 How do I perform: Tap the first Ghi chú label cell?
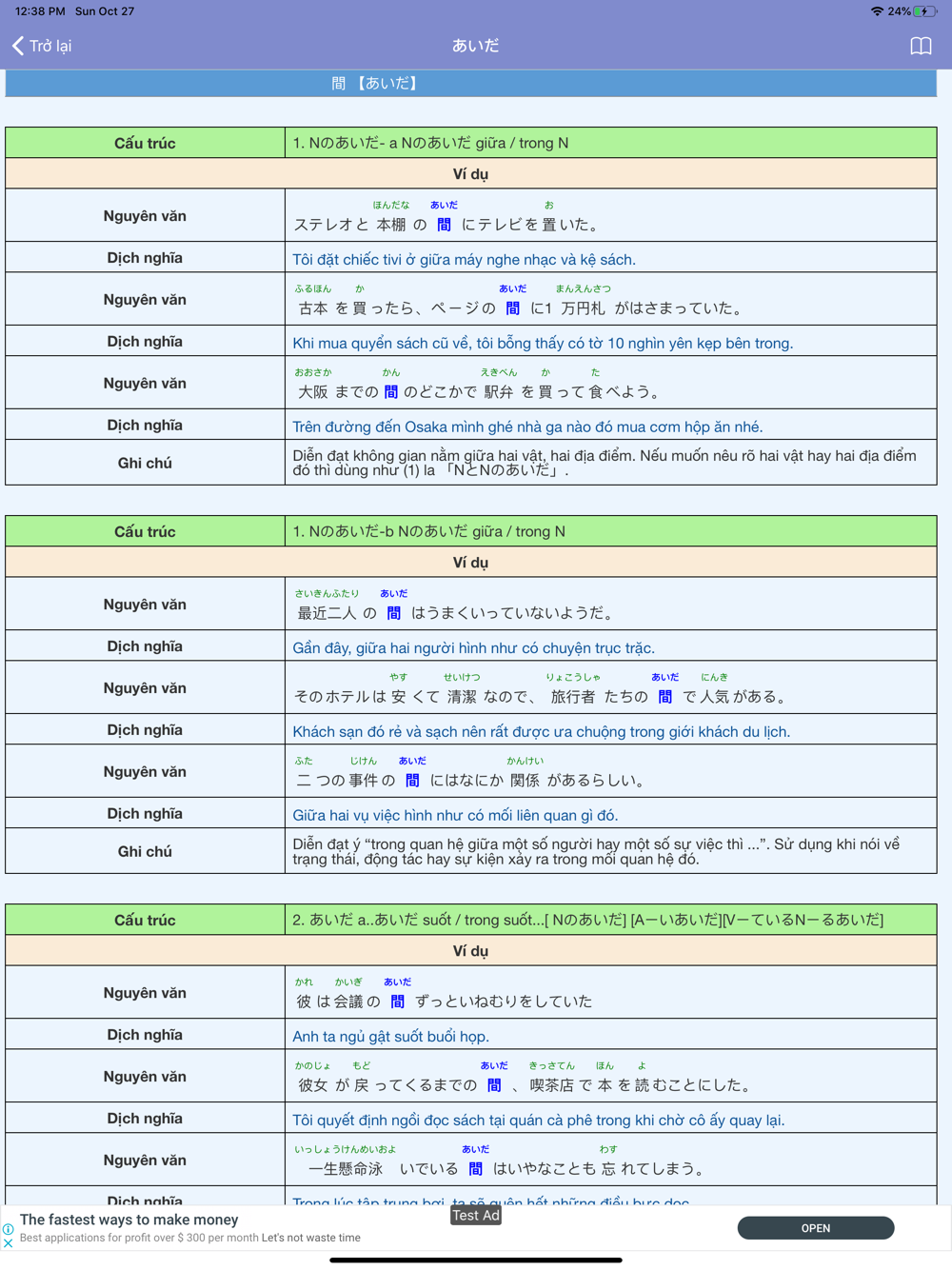(145, 463)
